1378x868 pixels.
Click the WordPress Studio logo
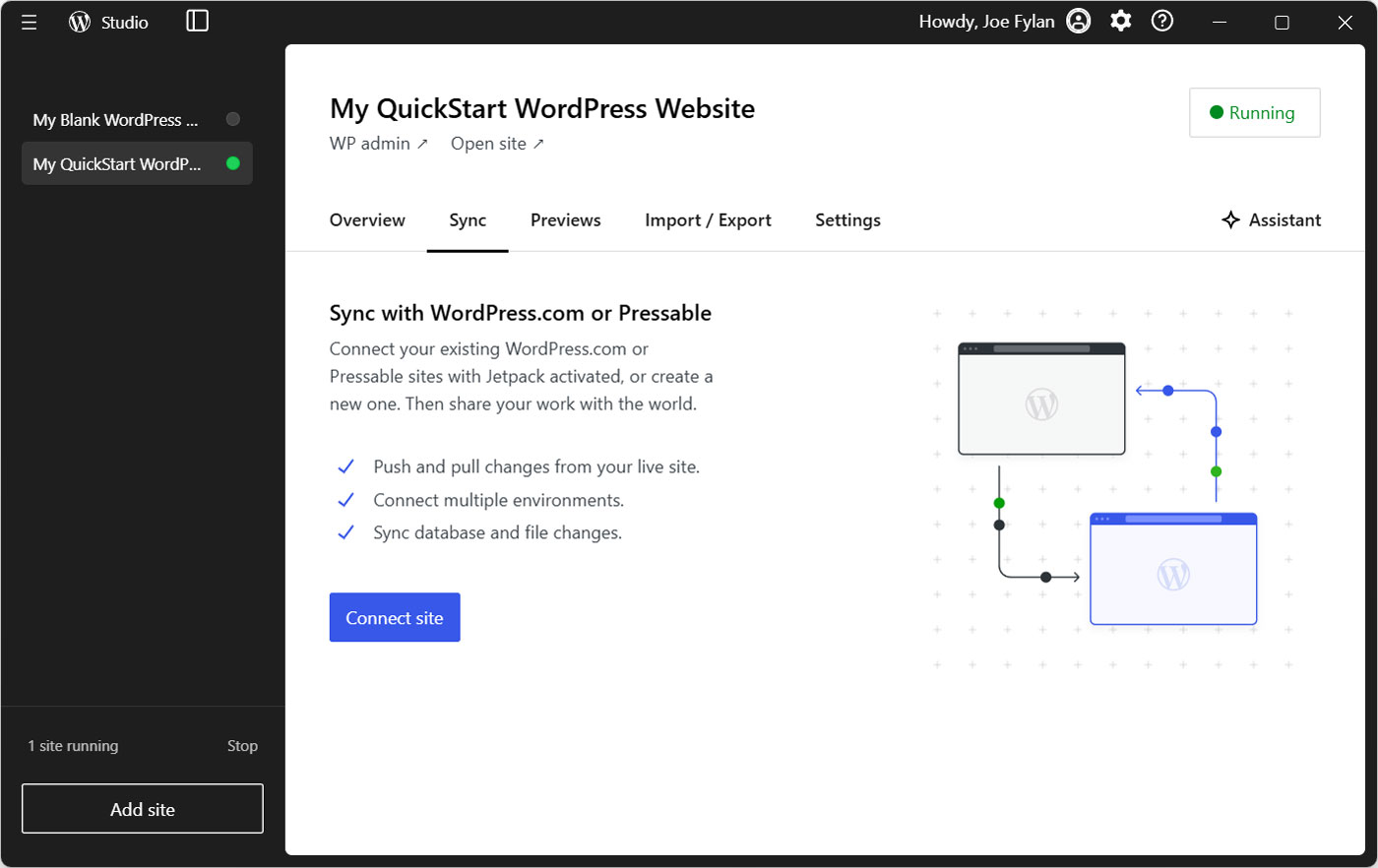coord(79,22)
